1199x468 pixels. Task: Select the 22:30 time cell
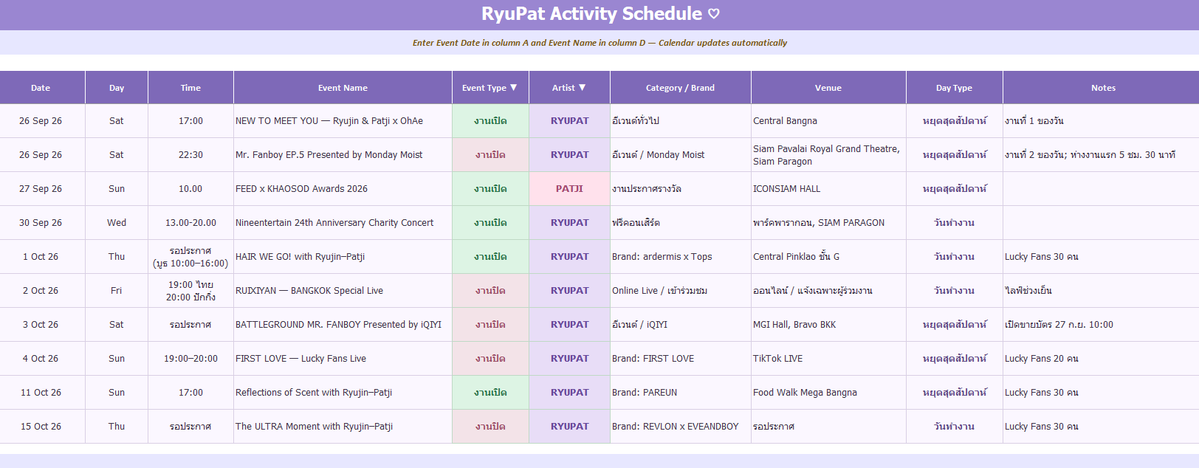pos(191,154)
